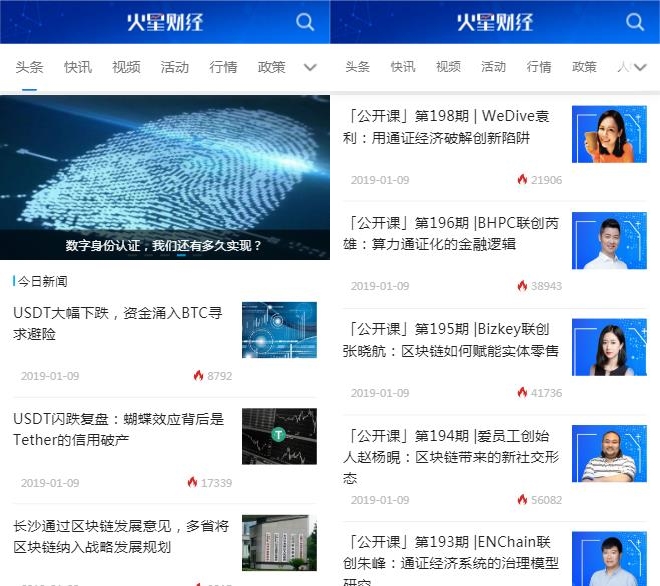Screen dimensions: 660x586
Task: Click date 2019-01-09 under USDT闪跌复盘 article
Action: 50,482
